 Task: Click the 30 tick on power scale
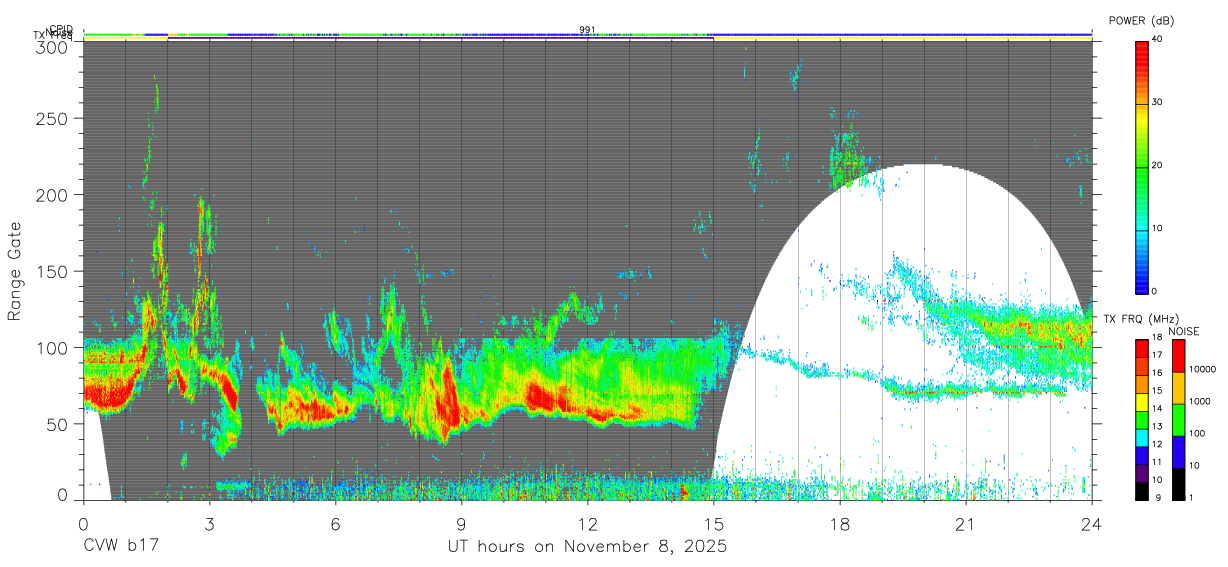pyautogui.click(x=1158, y=102)
